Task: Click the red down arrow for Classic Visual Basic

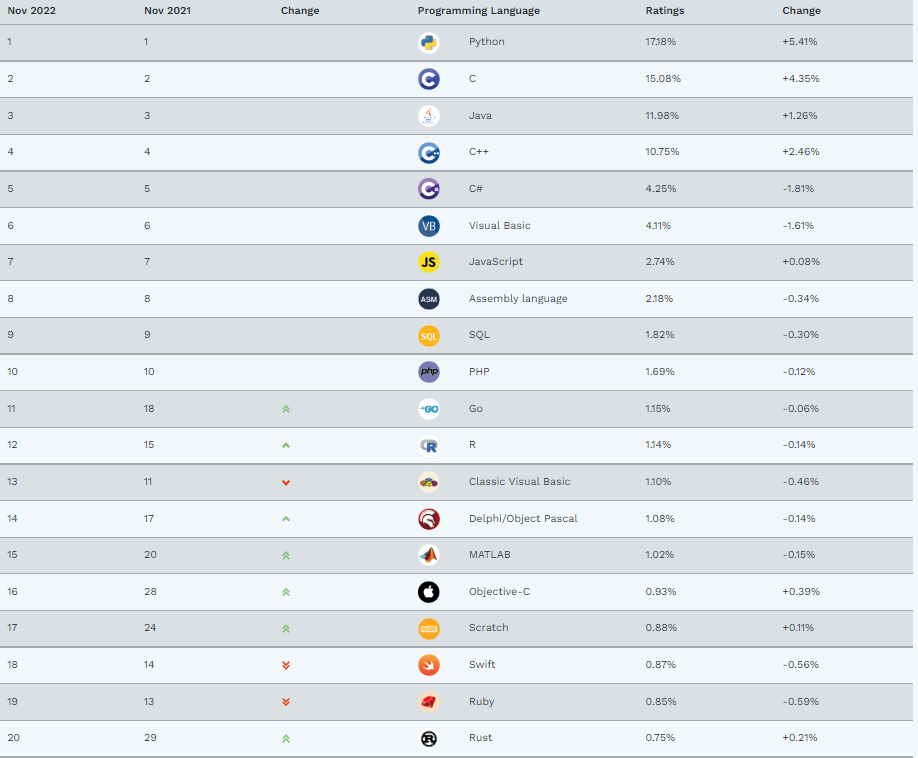Action: pos(286,482)
